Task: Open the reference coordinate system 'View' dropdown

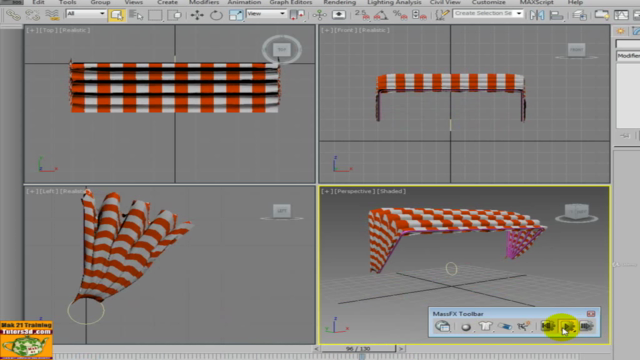Action: (x=266, y=13)
